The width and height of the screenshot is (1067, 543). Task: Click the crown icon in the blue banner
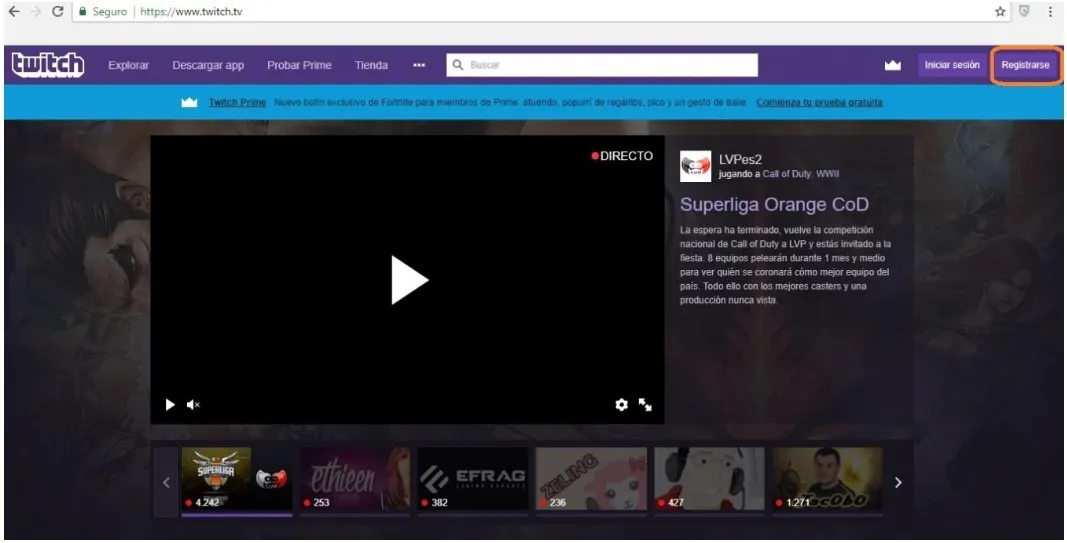(189, 102)
